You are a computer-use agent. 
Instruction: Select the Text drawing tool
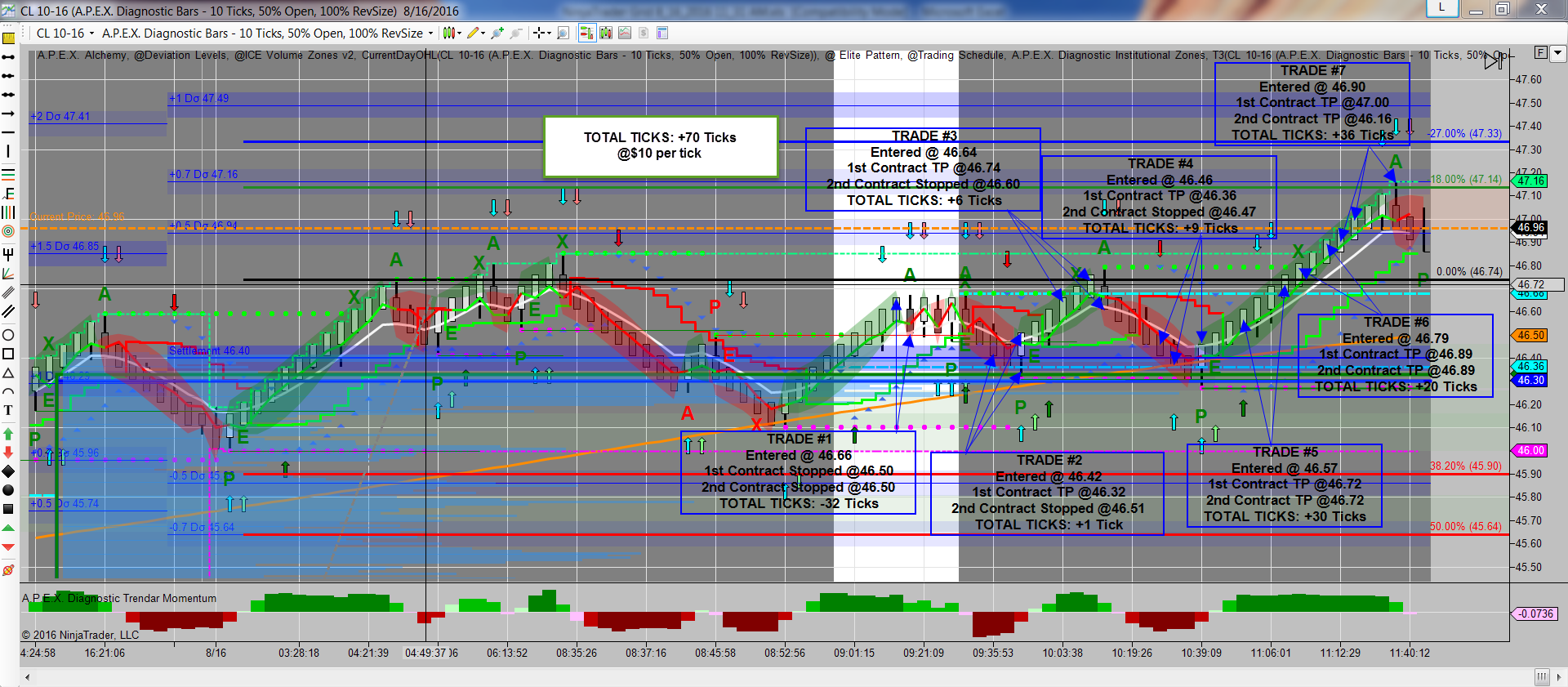pos(8,410)
